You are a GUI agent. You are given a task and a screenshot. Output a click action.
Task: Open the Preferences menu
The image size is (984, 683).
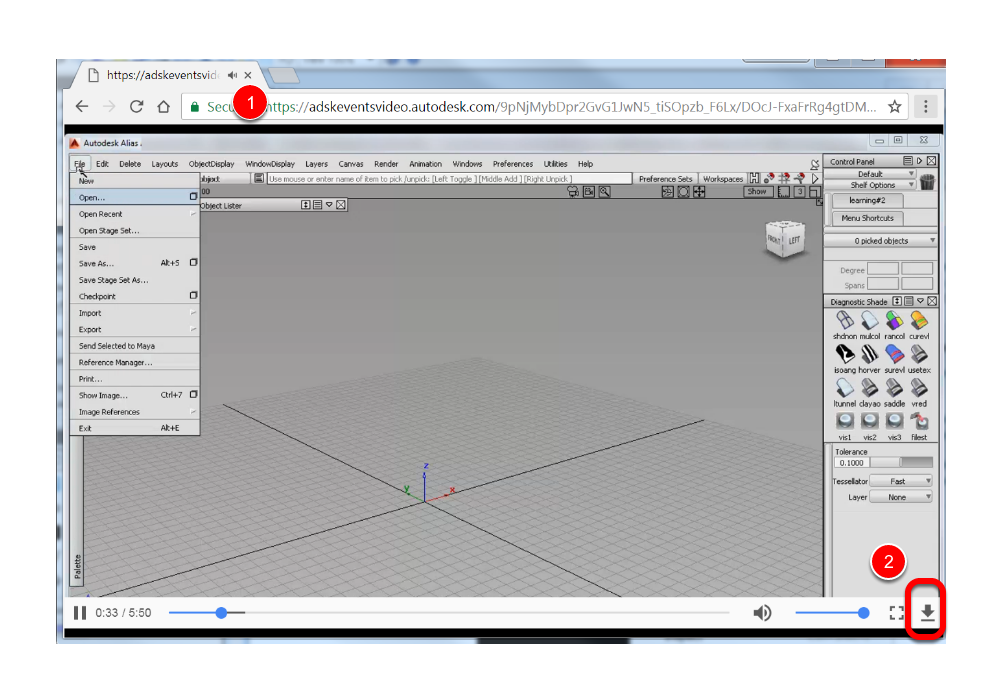tap(513, 164)
